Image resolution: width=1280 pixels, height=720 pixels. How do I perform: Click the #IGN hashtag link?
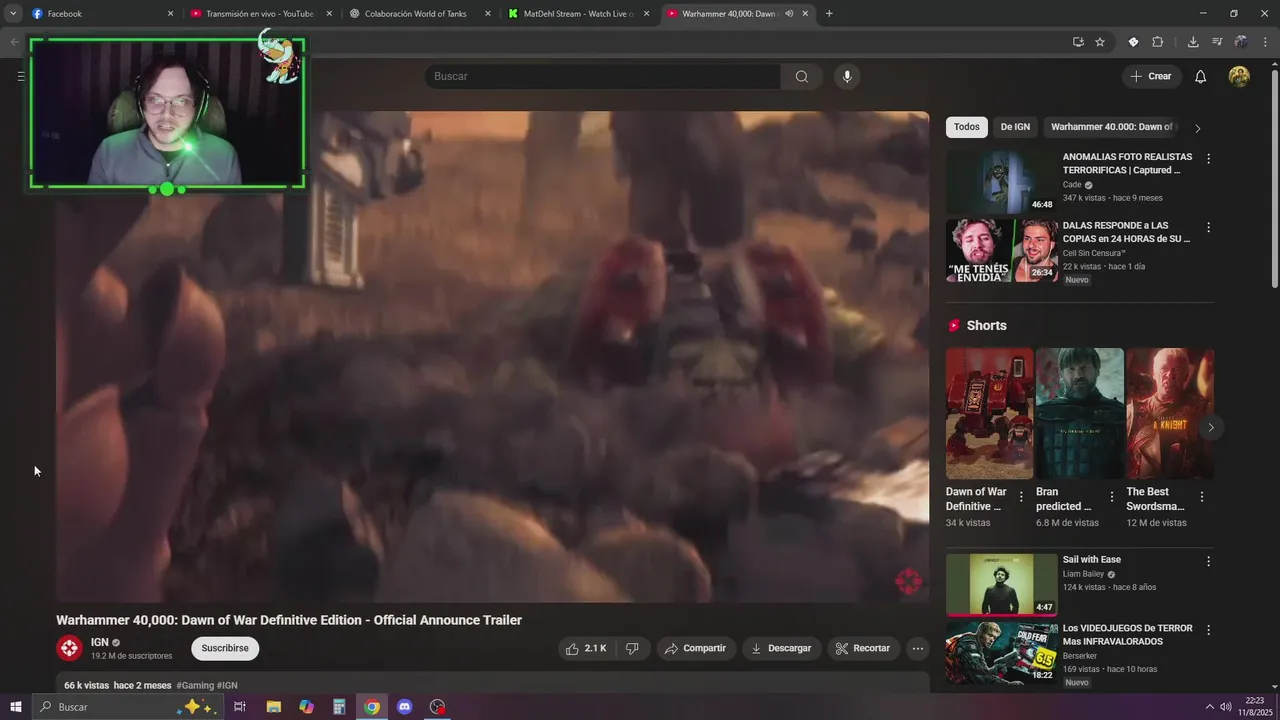click(x=227, y=685)
